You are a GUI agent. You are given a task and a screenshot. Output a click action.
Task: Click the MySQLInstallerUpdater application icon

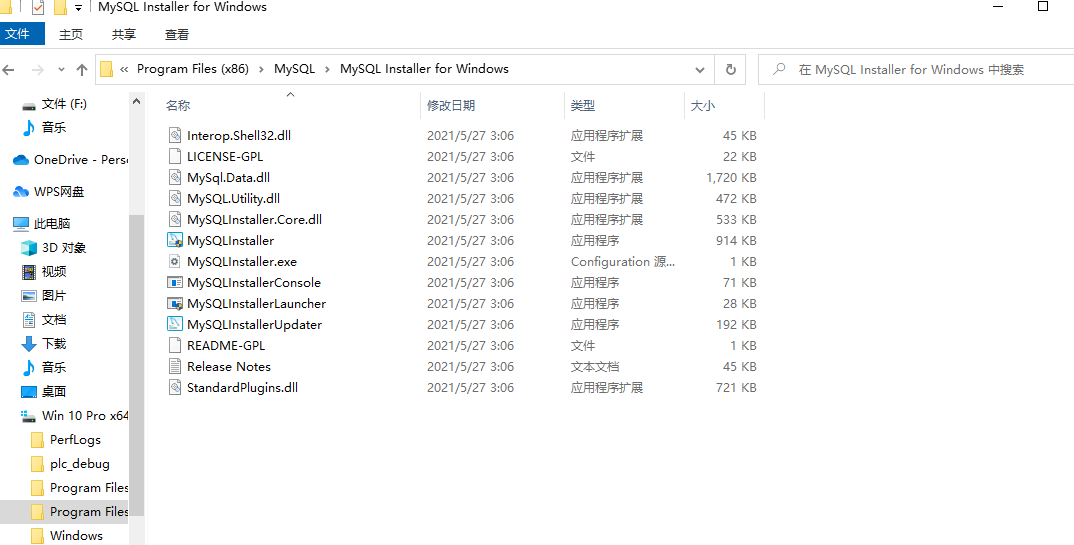tap(175, 325)
